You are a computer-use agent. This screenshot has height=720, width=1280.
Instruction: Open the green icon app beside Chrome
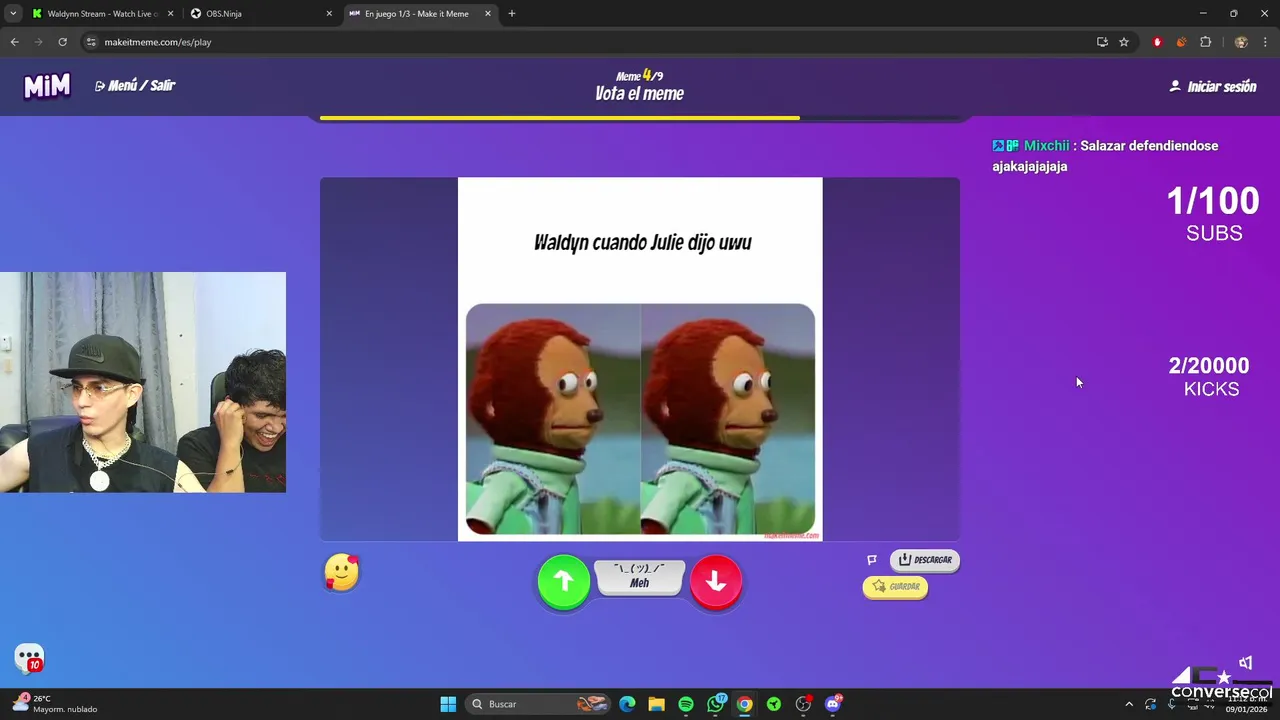click(774, 704)
